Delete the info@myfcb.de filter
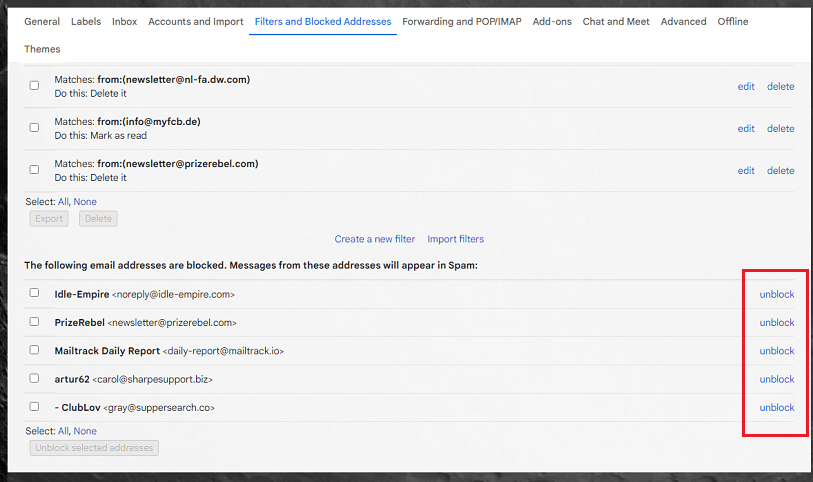Image resolution: width=813 pixels, height=482 pixels. tap(780, 129)
